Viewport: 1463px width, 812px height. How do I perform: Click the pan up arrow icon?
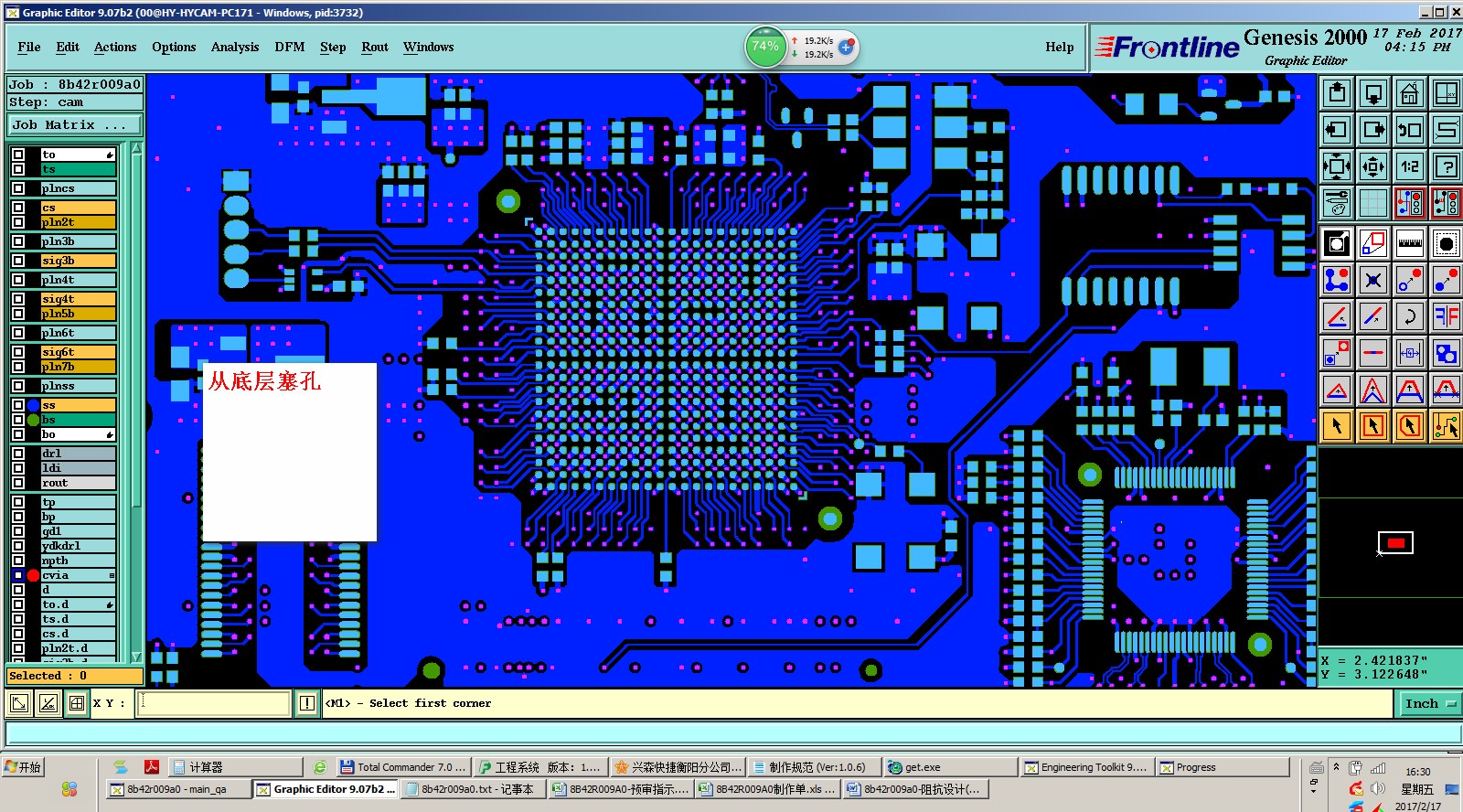pyautogui.click(x=1337, y=93)
